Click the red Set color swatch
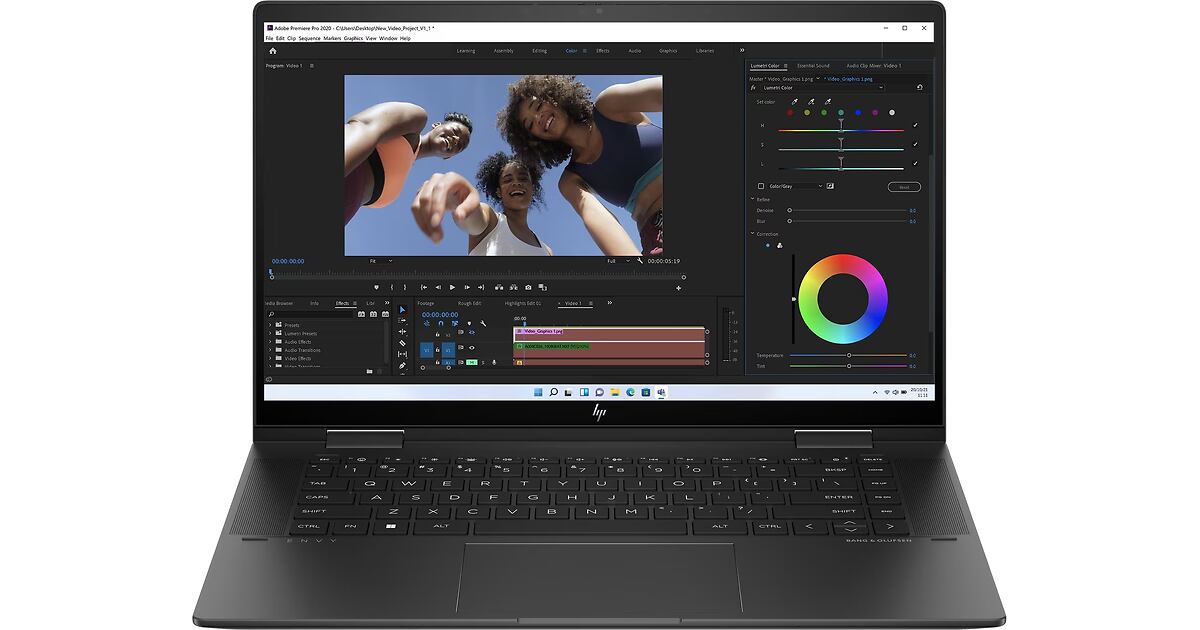This screenshot has width=1200, height=630. click(790, 112)
